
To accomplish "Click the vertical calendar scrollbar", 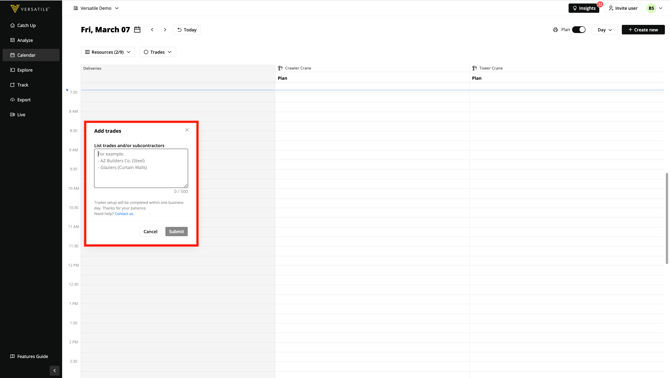I will [667, 218].
